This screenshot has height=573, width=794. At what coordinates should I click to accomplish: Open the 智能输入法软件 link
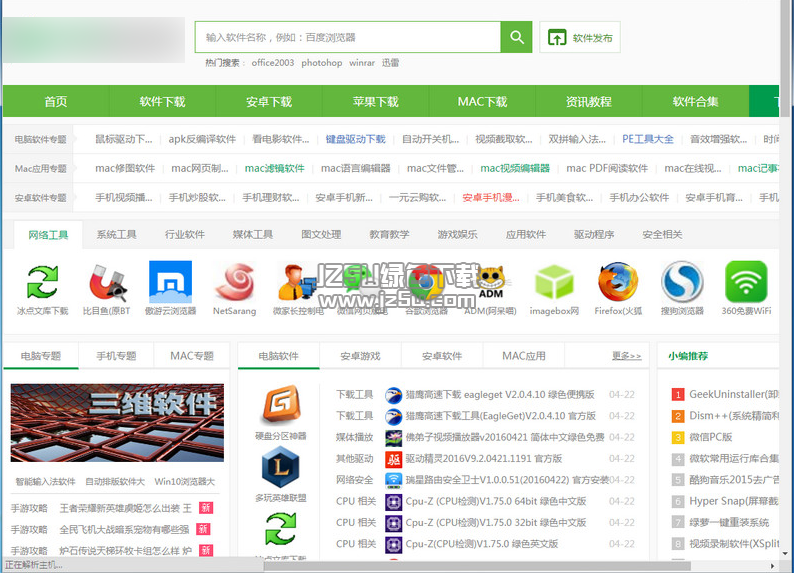(46, 481)
